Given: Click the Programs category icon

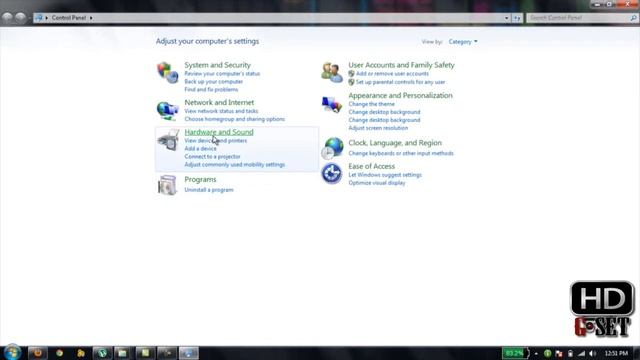Looking at the screenshot, I should coord(167,185).
